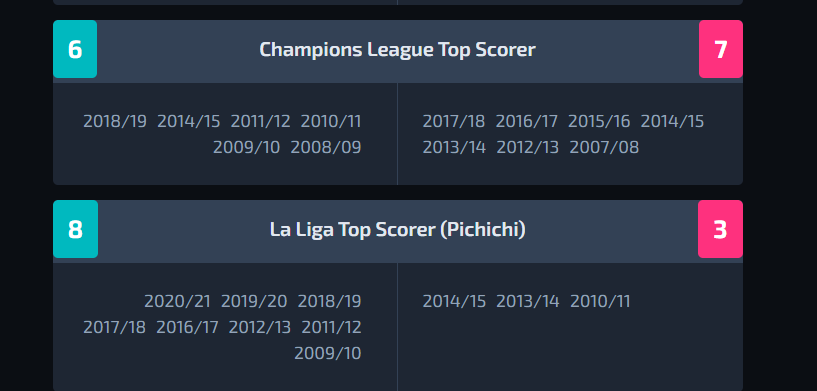817x391 pixels.
Task: Click 2011/12 in the Champions League left column
Action: click(261, 121)
